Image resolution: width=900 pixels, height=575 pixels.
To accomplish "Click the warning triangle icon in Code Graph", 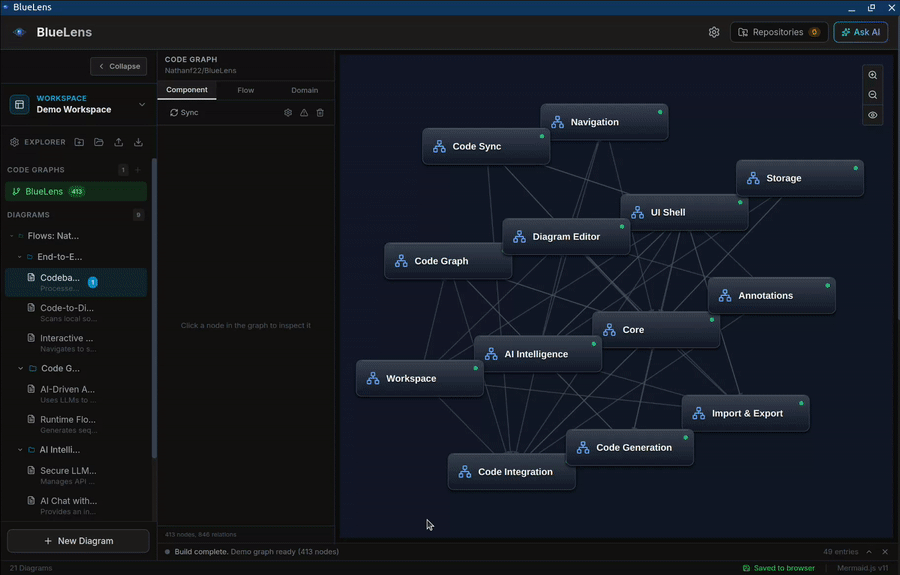I will tap(304, 113).
